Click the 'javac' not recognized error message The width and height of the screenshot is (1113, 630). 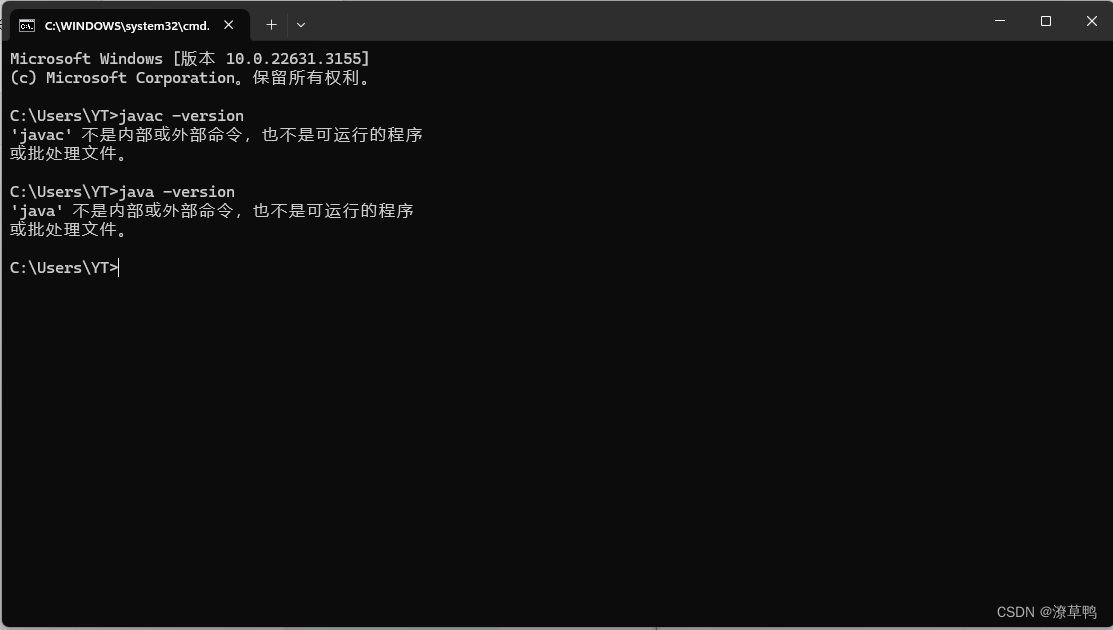pos(216,135)
